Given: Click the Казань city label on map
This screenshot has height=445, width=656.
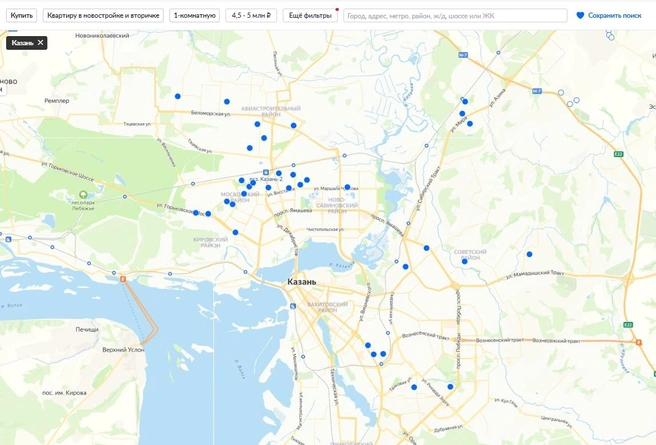Looking at the screenshot, I should click(x=302, y=282).
